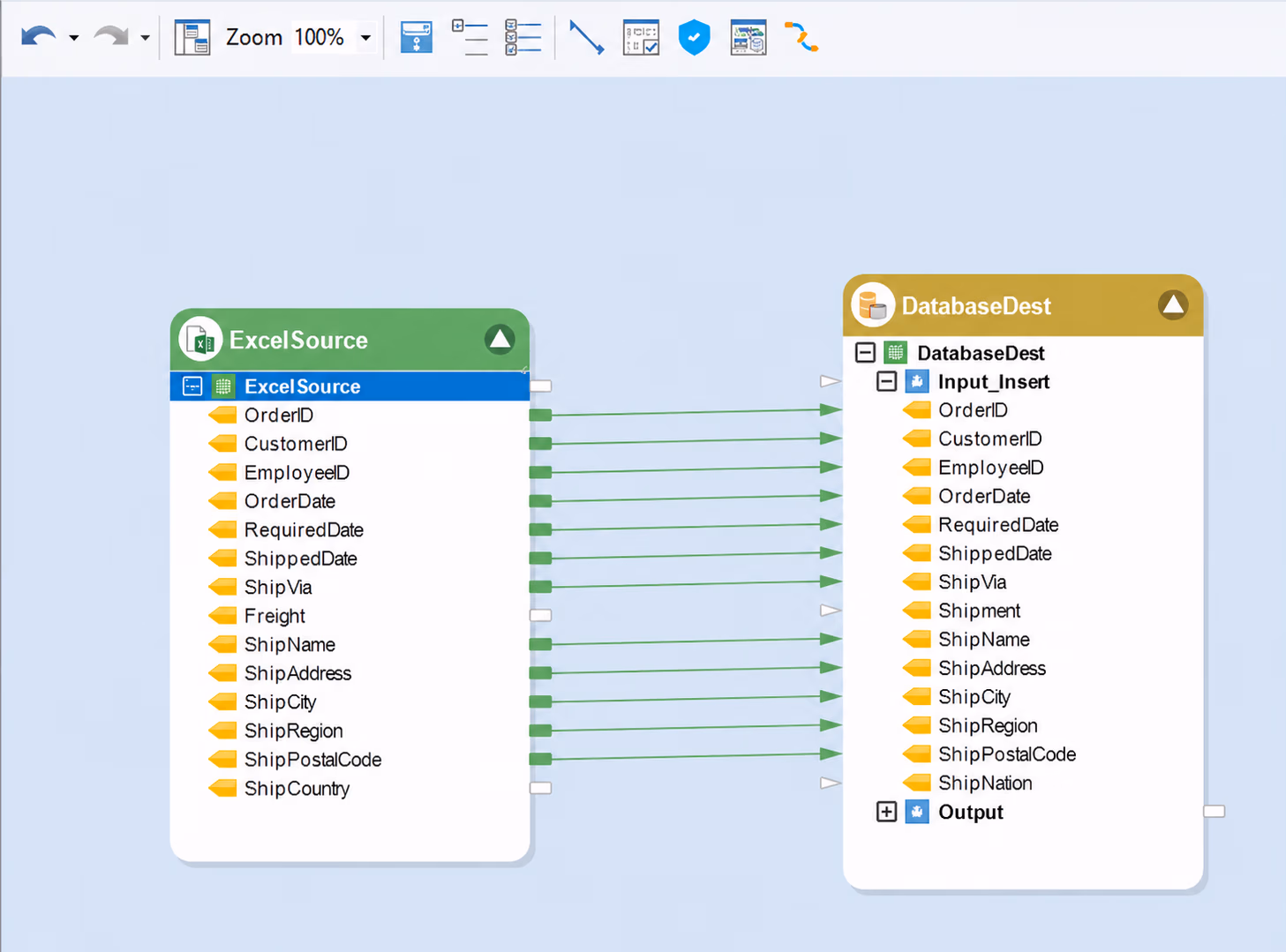Screen dimensions: 1286x952
Task: Click the checklist verification toolbar icon
Action: click(x=641, y=38)
